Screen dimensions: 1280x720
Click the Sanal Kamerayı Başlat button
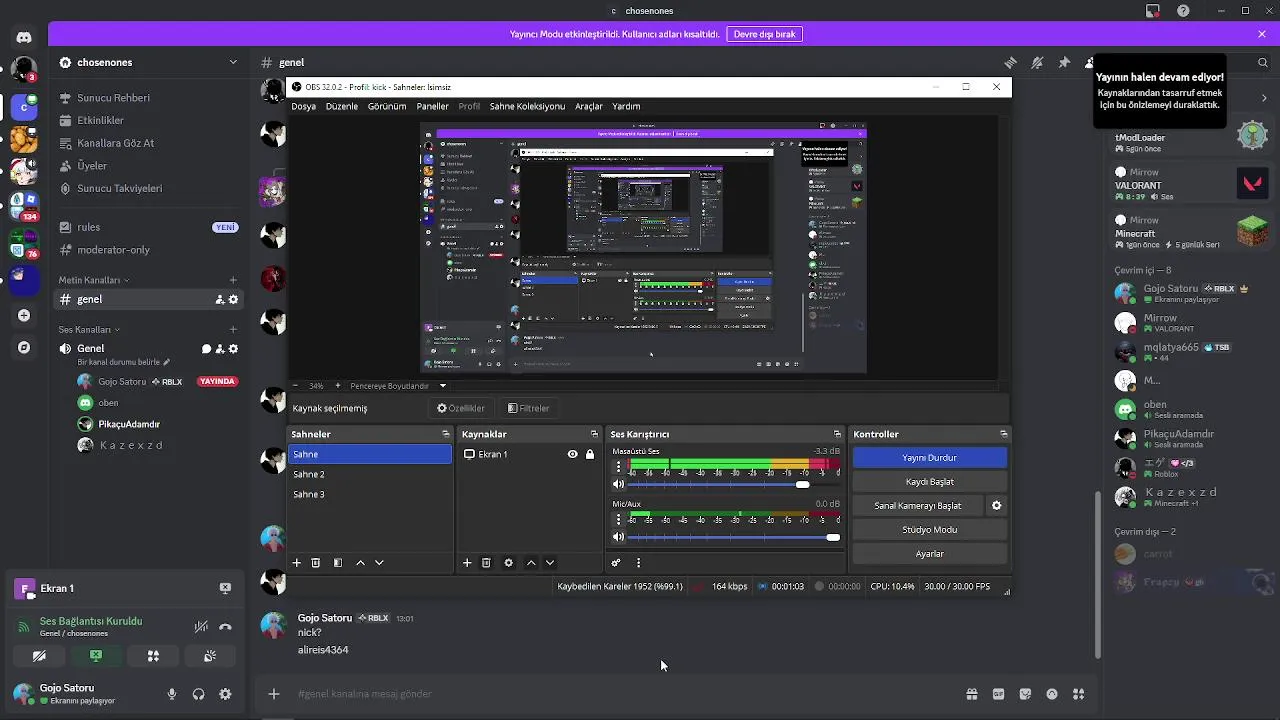coord(917,505)
